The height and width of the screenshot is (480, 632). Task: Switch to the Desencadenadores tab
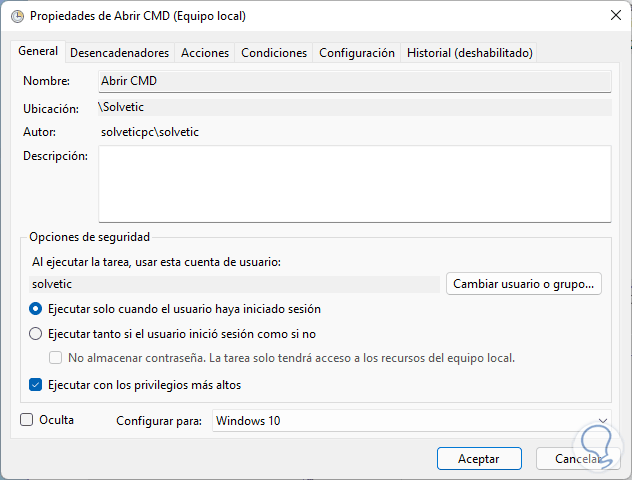(119, 53)
